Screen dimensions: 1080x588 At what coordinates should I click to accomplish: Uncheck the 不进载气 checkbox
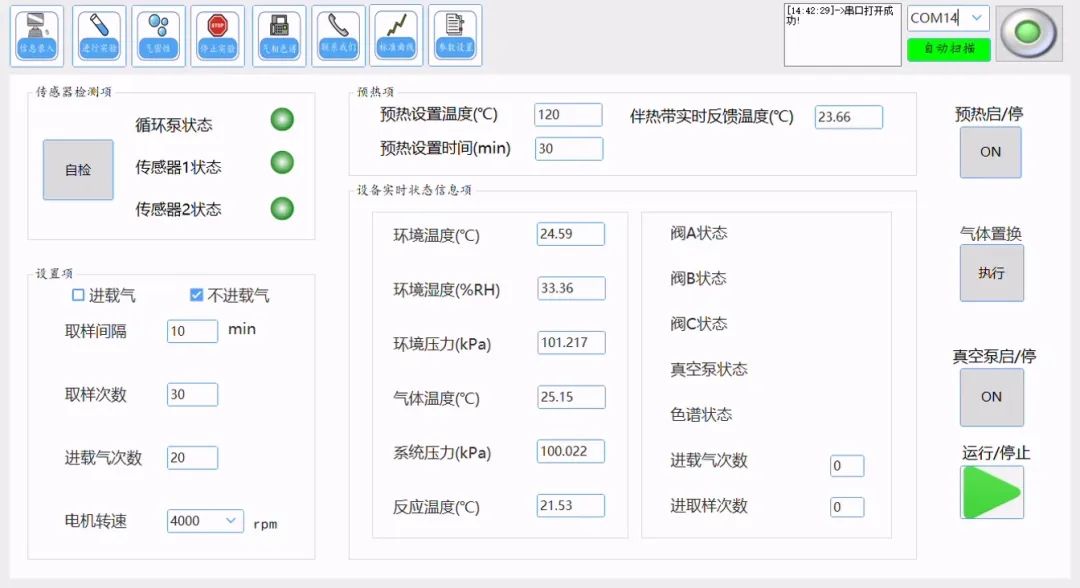point(197,295)
